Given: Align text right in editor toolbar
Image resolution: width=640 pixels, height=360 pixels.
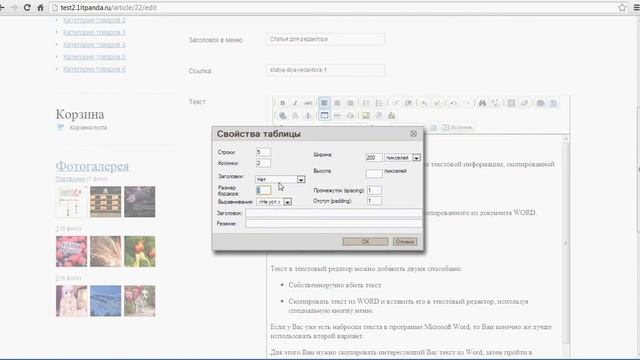Looking at the screenshot, I should [x=350, y=103].
